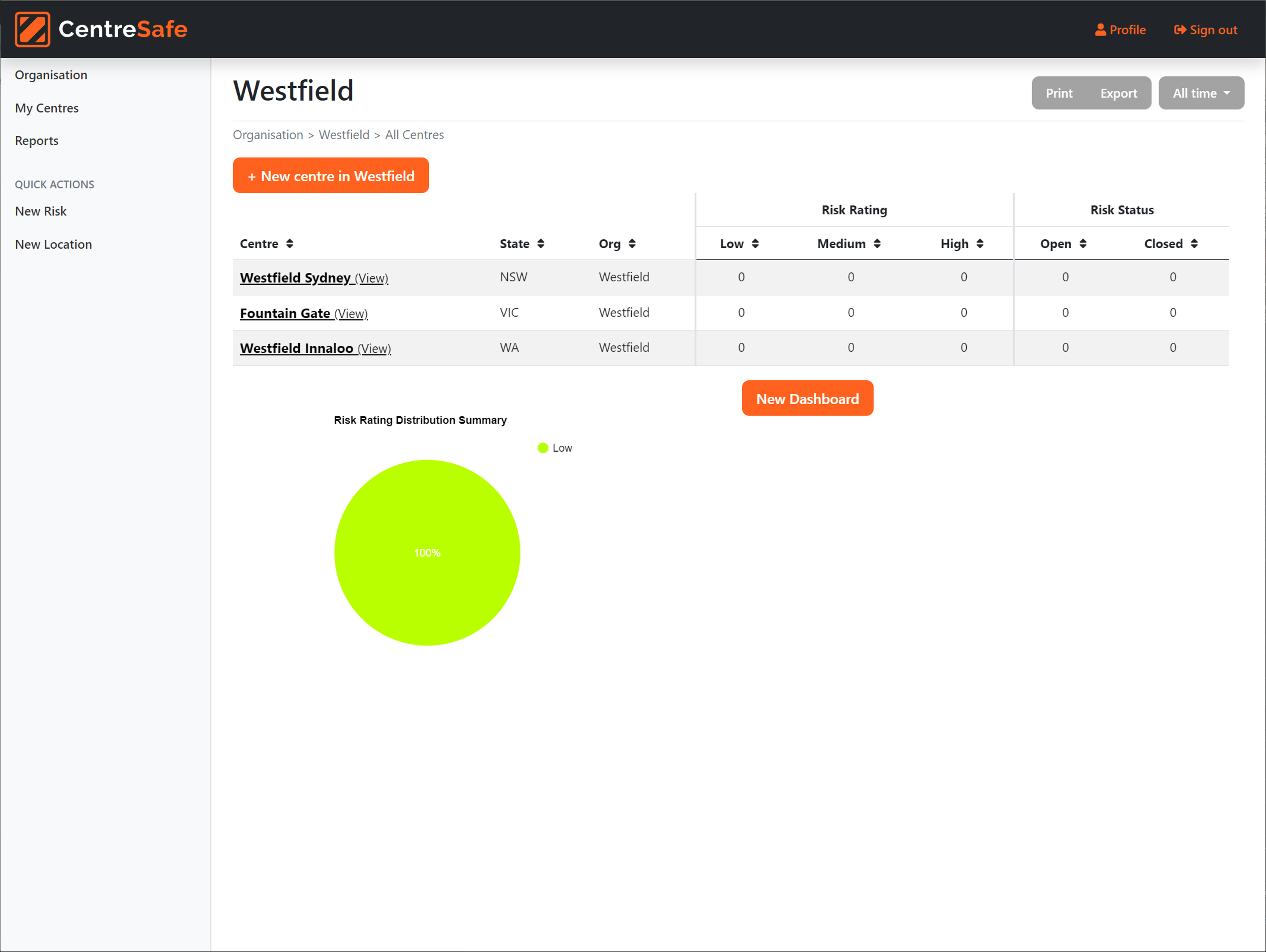Click the Risk Rating group header

pos(854,210)
